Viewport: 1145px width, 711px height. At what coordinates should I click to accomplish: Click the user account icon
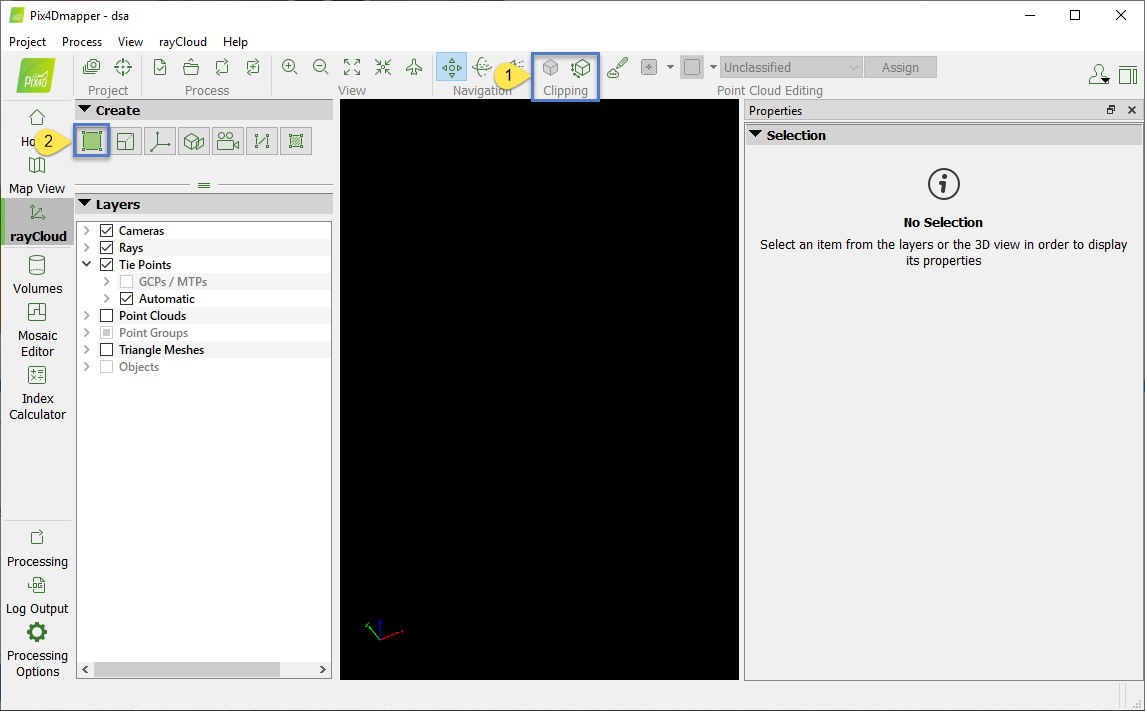point(1098,74)
